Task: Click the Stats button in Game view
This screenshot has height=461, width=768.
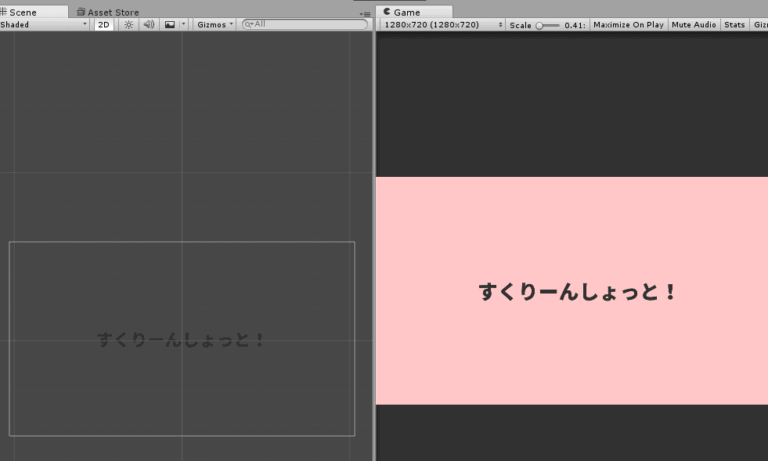Action: [734, 24]
